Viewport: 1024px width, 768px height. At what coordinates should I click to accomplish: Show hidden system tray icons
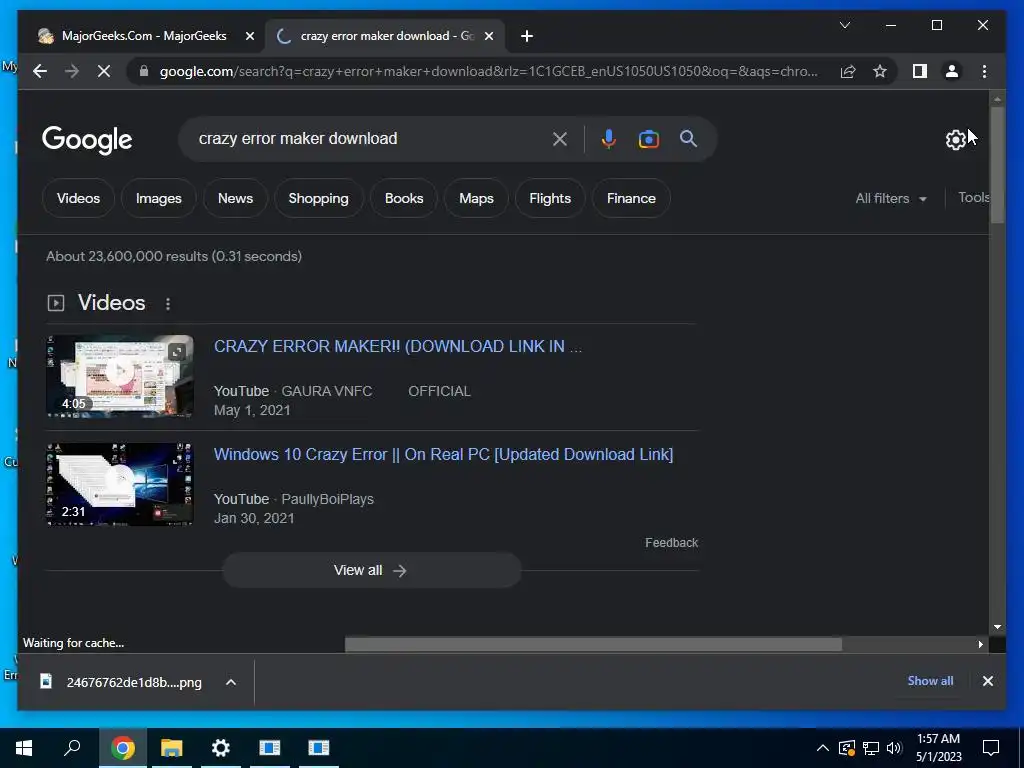coord(823,748)
